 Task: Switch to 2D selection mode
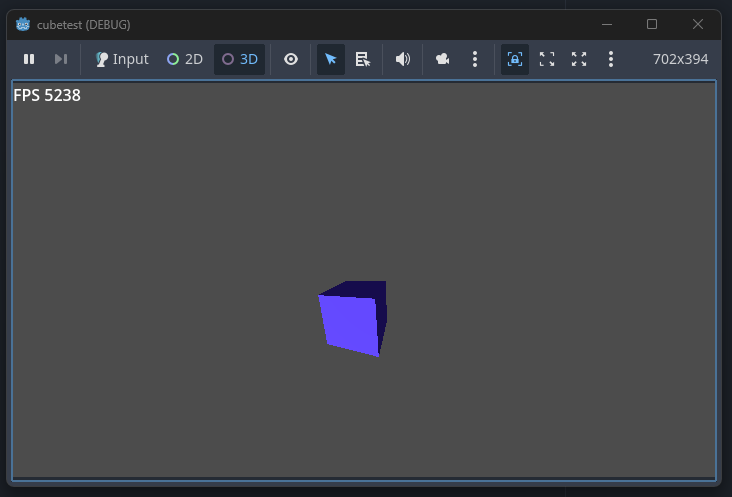(185, 59)
